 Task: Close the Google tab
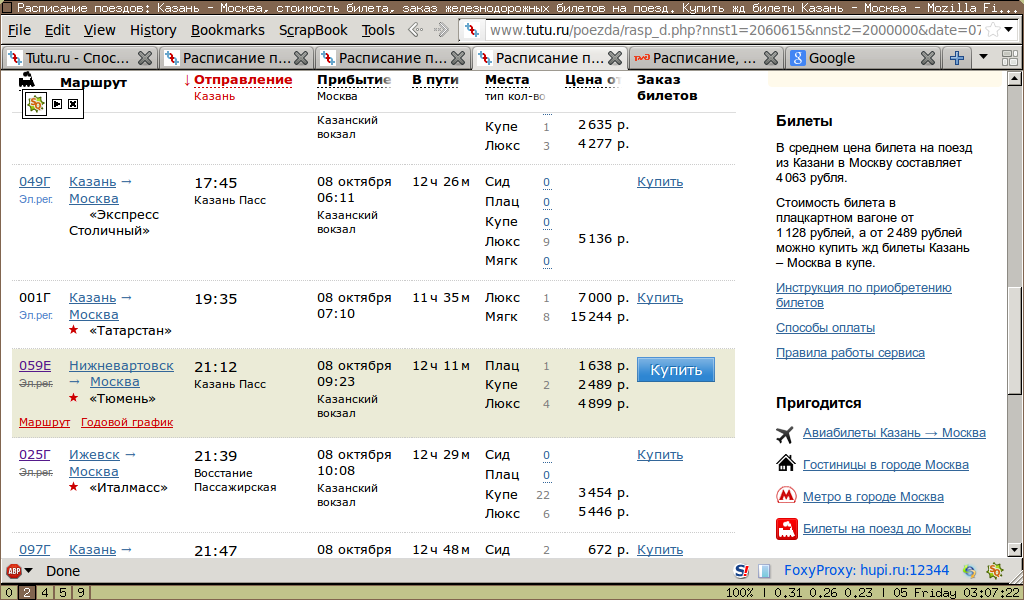click(927, 58)
